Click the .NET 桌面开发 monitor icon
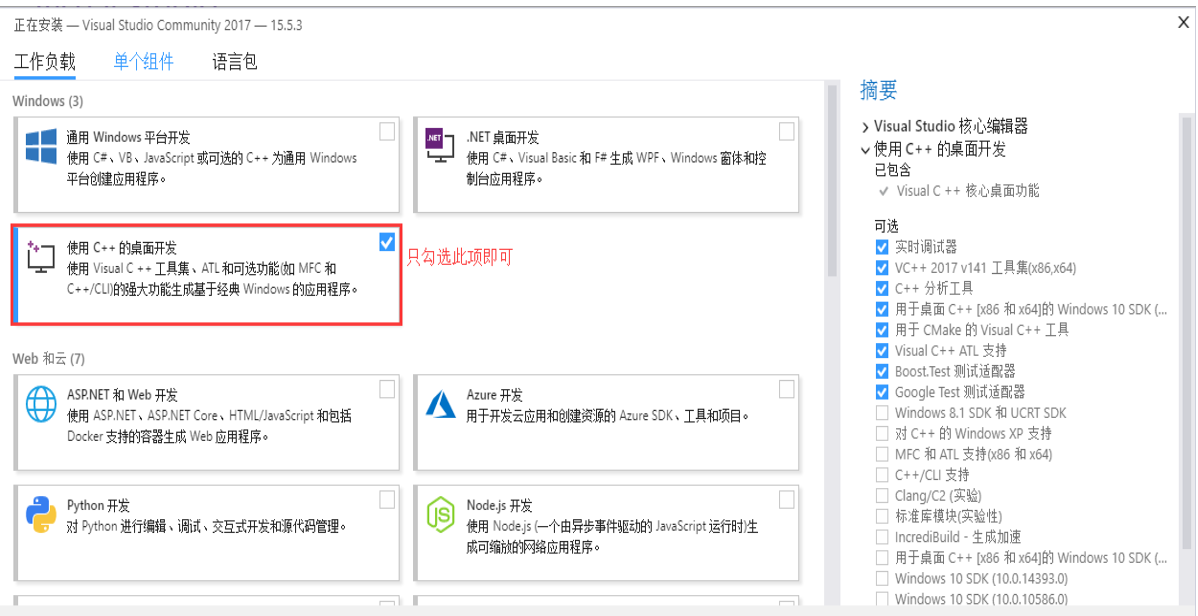Screen dimensions: 1198x616 coord(438,148)
